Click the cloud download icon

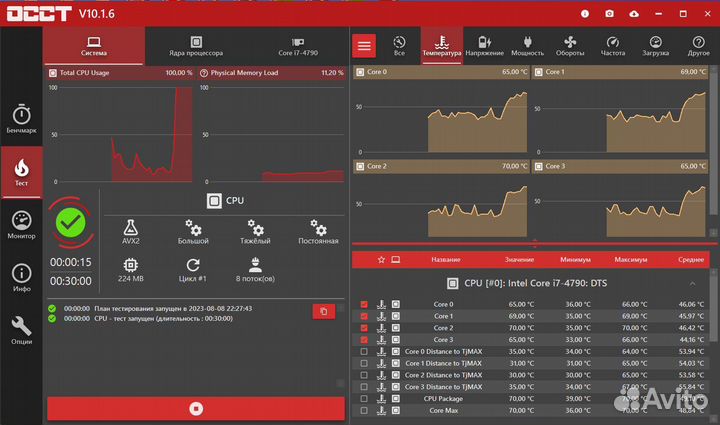point(634,14)
